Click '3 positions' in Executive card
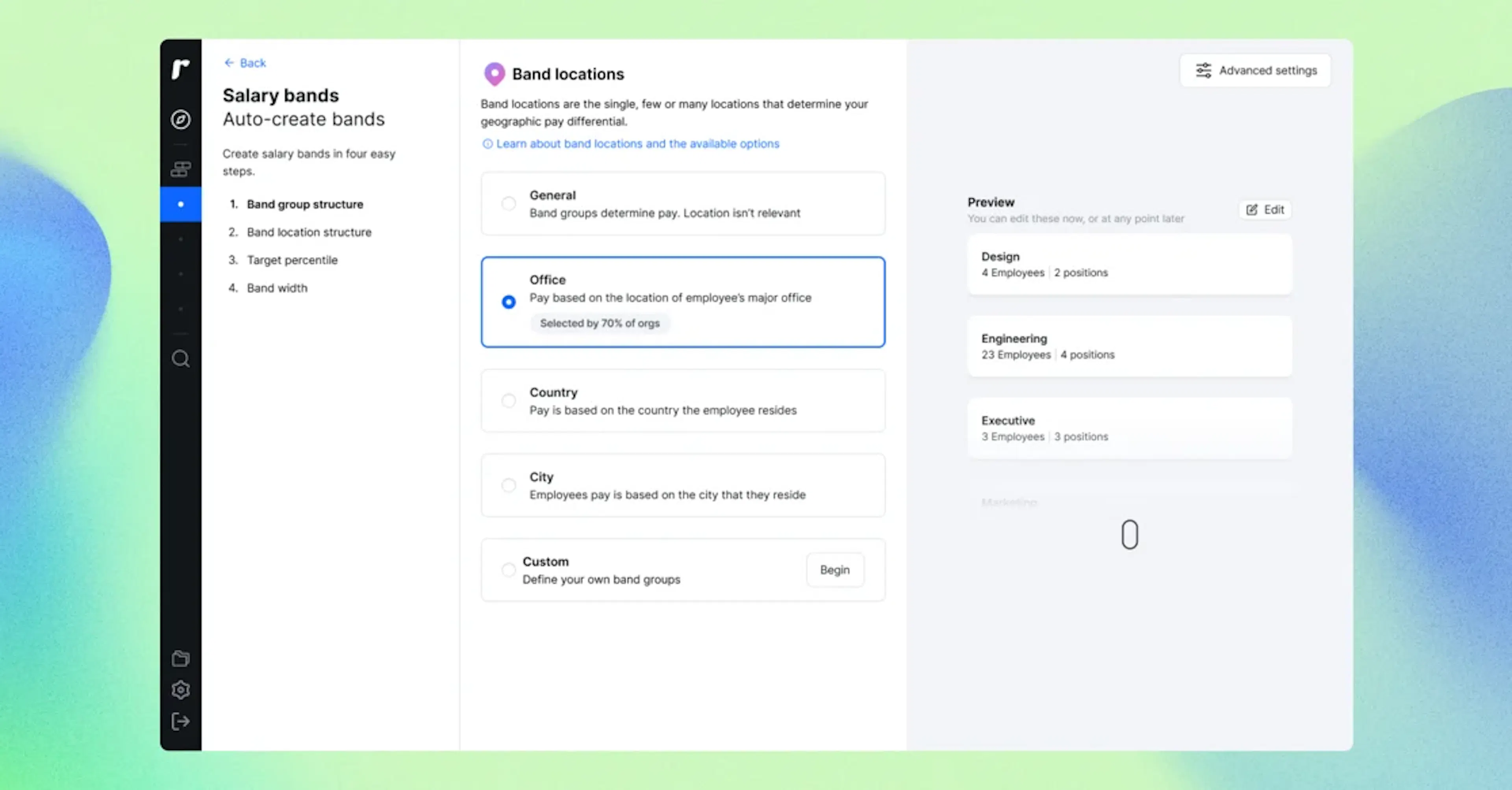1512x790 pixels. (x=1080, y=437)
